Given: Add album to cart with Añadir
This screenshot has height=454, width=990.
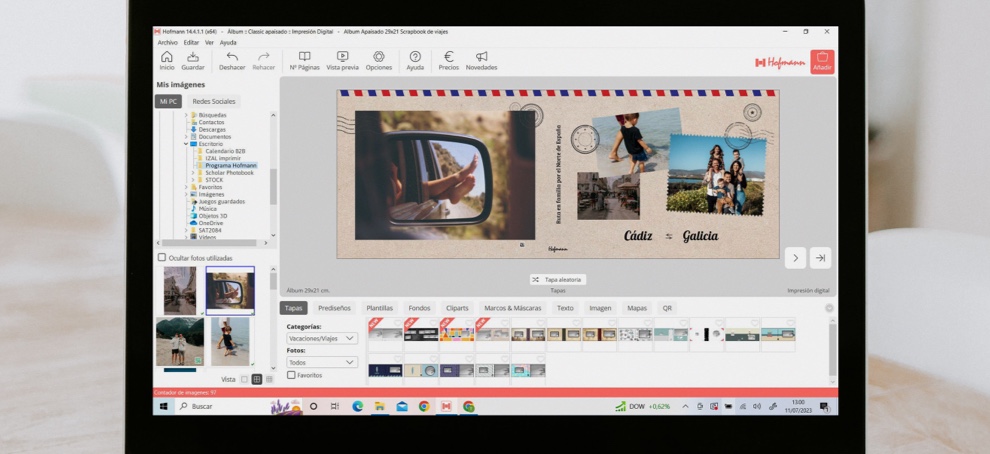Looking at the screenshot, I should coord(822,61).
